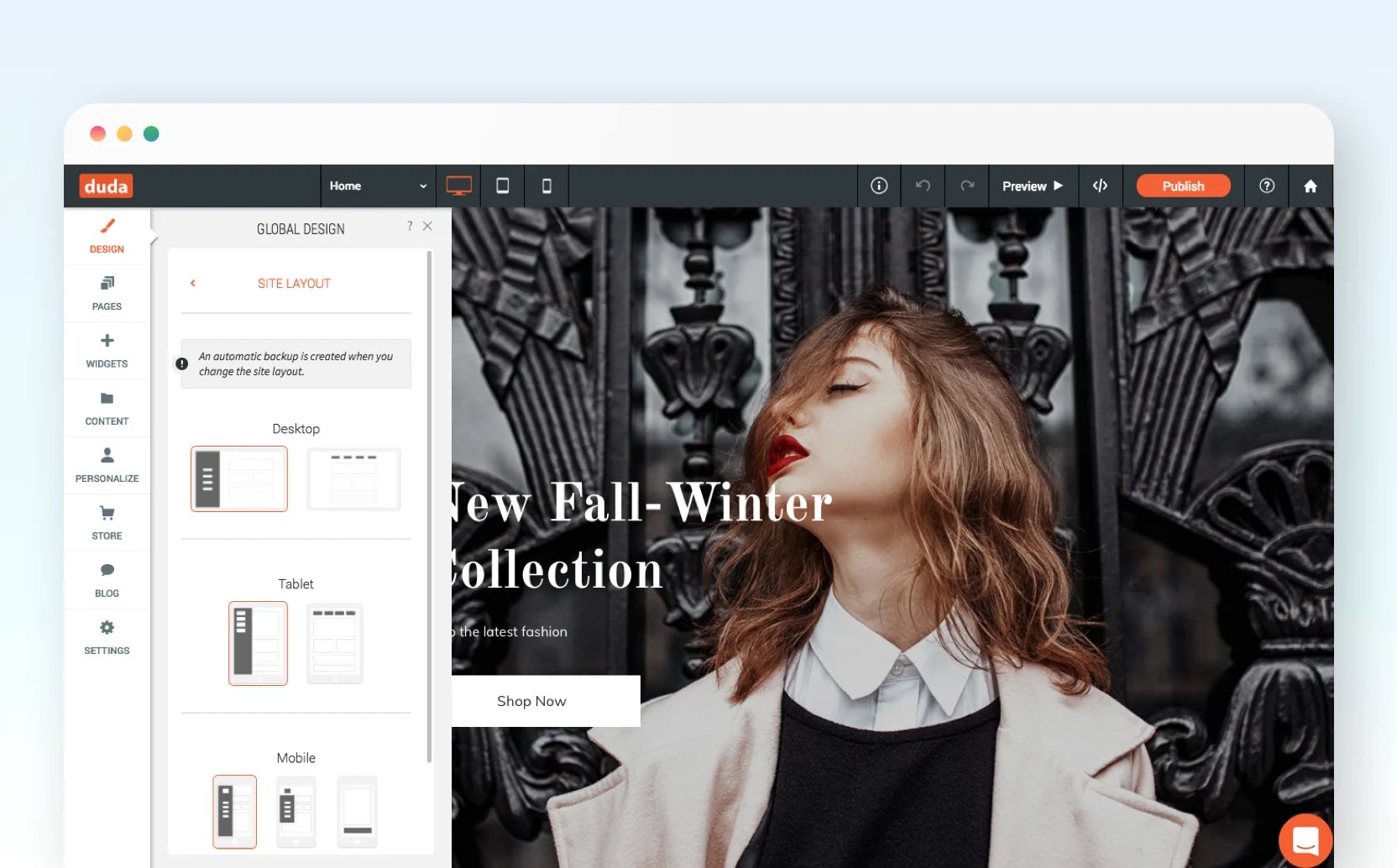Select the sidebar desktop layout option

click(239, 478)
